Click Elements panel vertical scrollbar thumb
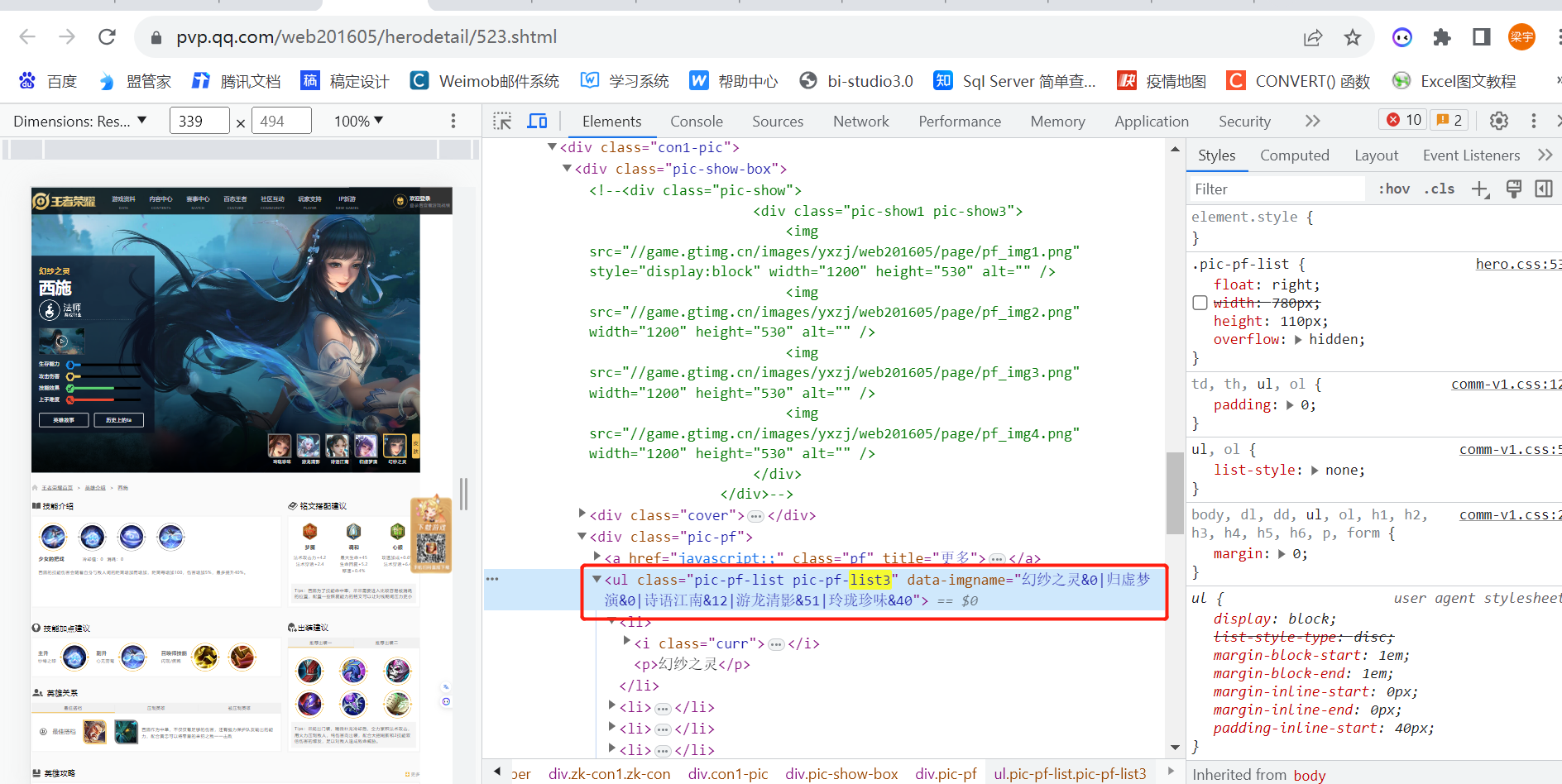 (x=1175, y=494)
